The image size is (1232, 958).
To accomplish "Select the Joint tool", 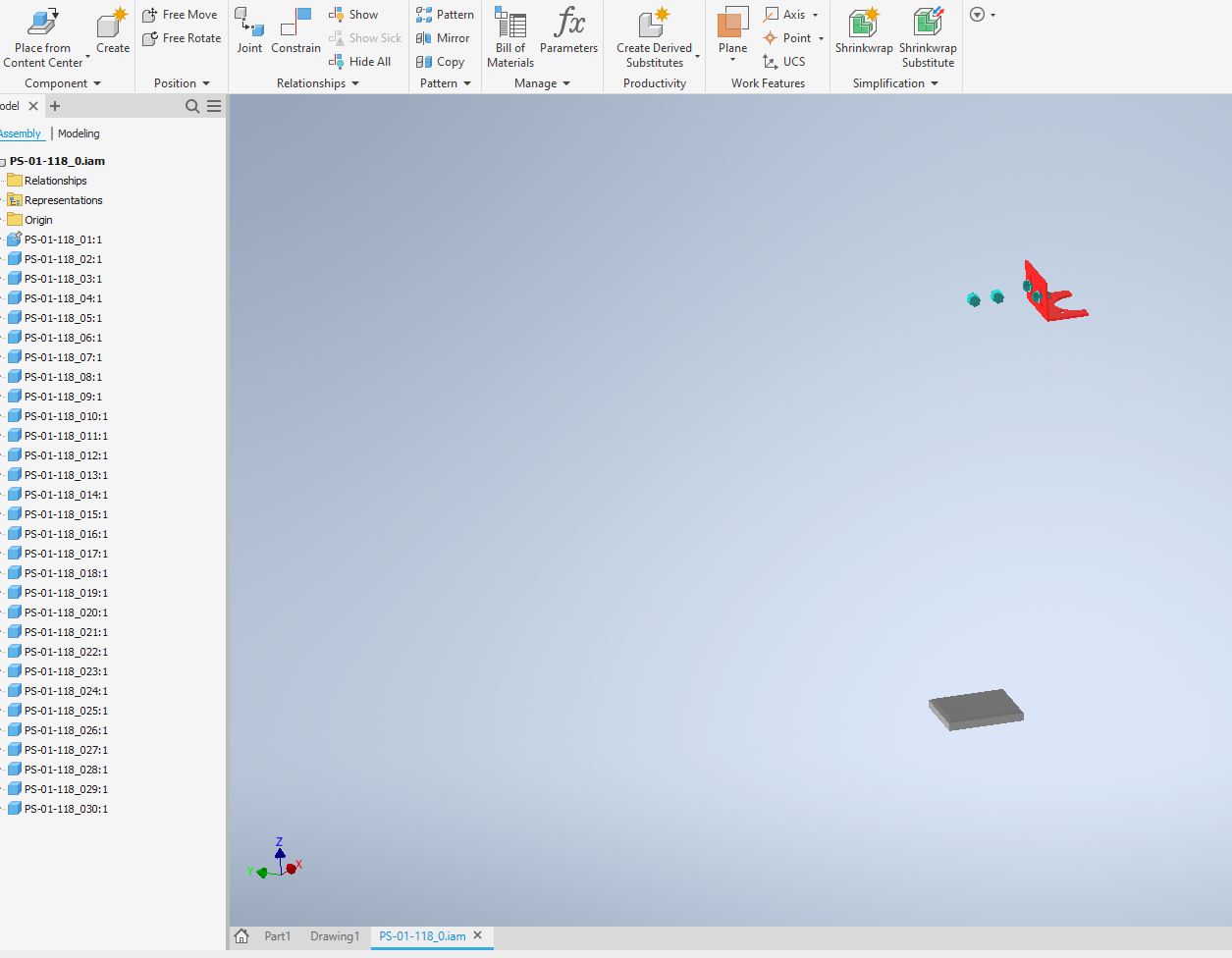I will [x=249, y=31].
